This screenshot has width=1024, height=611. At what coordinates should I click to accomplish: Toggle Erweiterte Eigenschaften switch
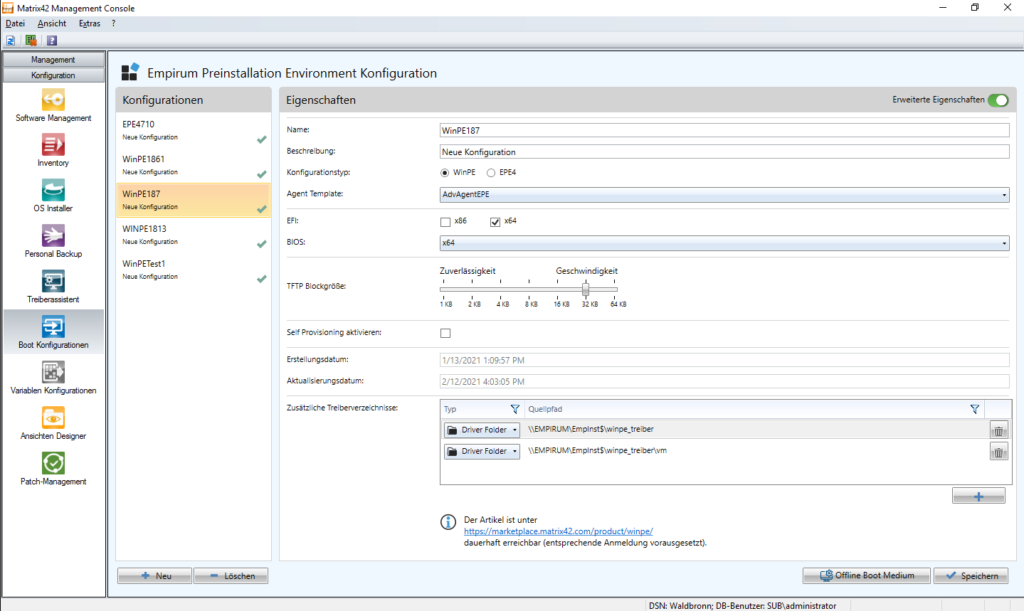tap(998, 100)
